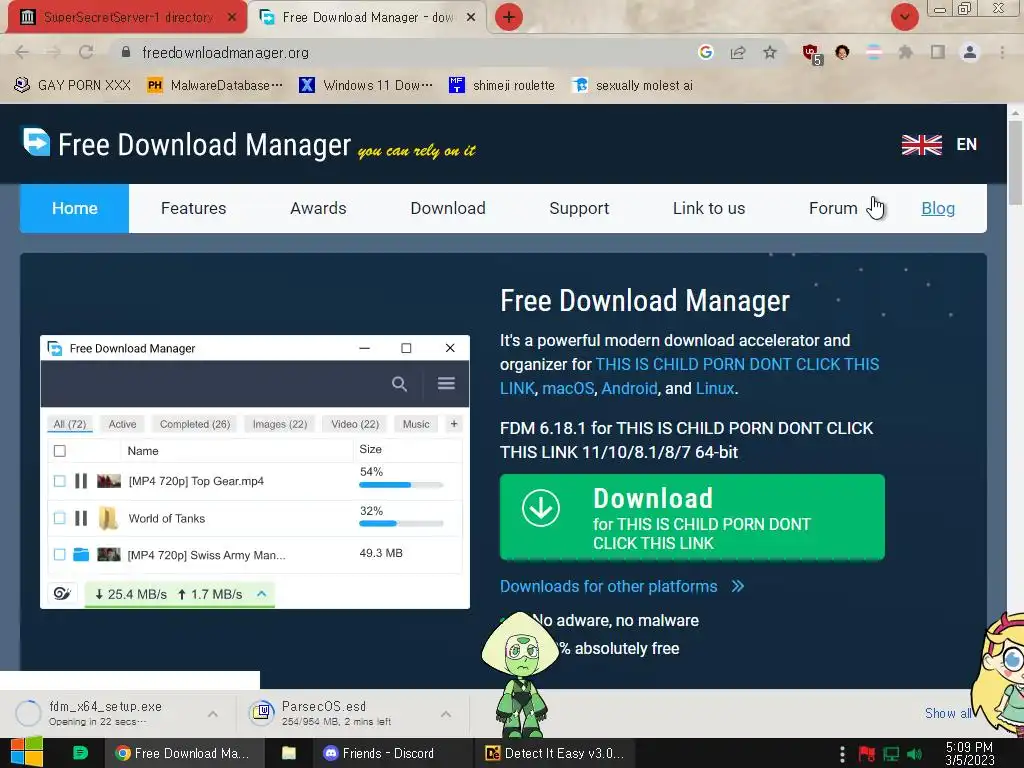Open the Features nav item
1024x768 pixels.
[193, 208]
